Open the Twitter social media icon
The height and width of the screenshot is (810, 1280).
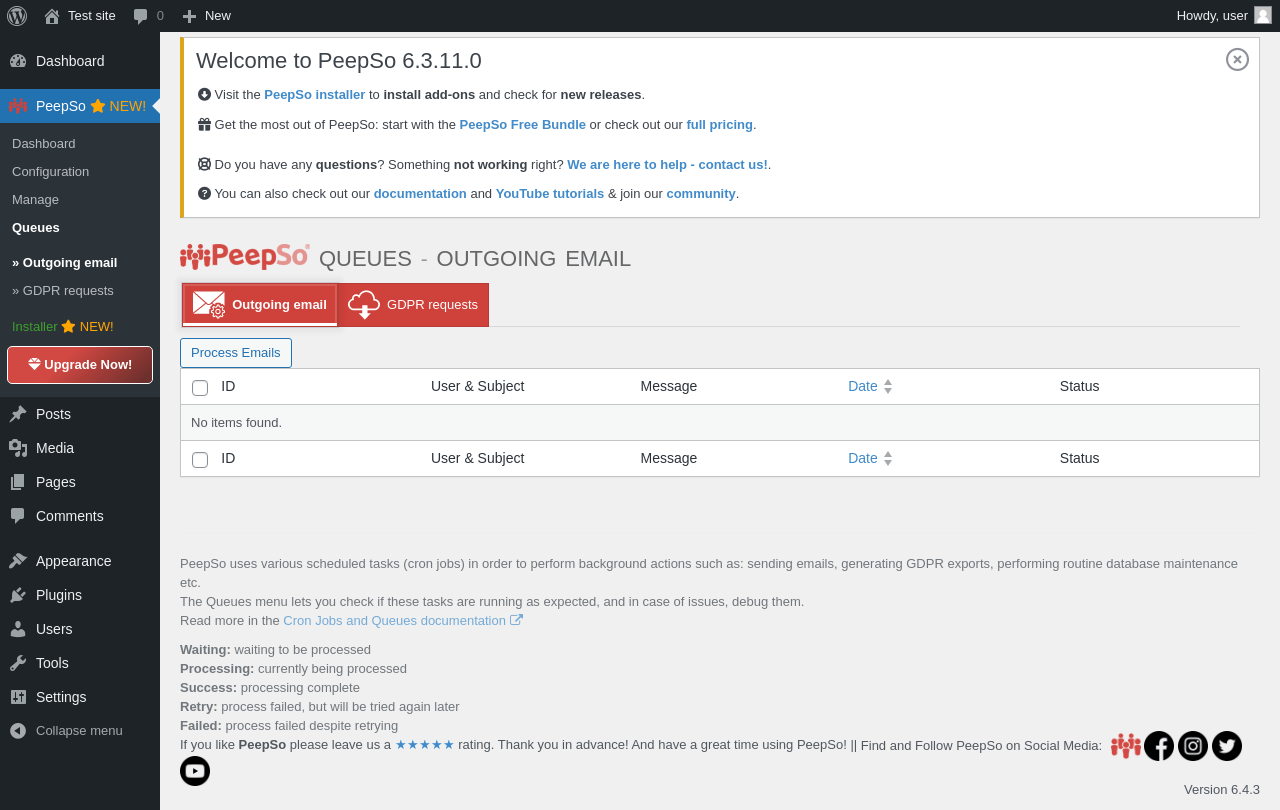[x=1227, y=746]
